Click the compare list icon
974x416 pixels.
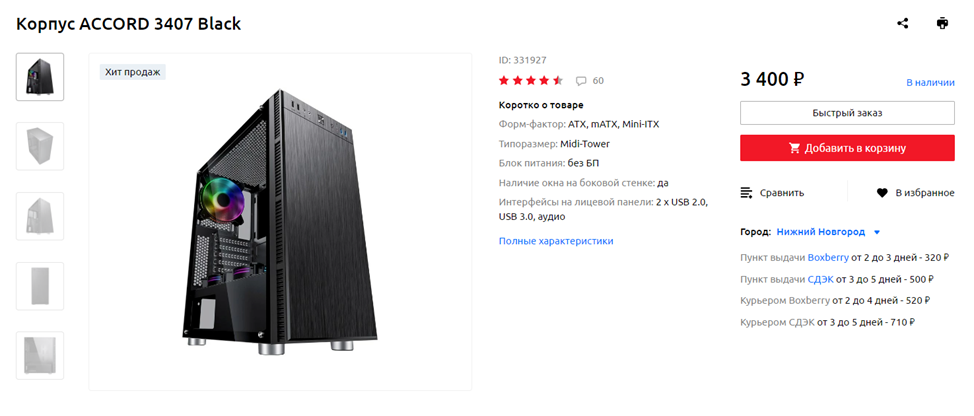click(x=747, y=193)
